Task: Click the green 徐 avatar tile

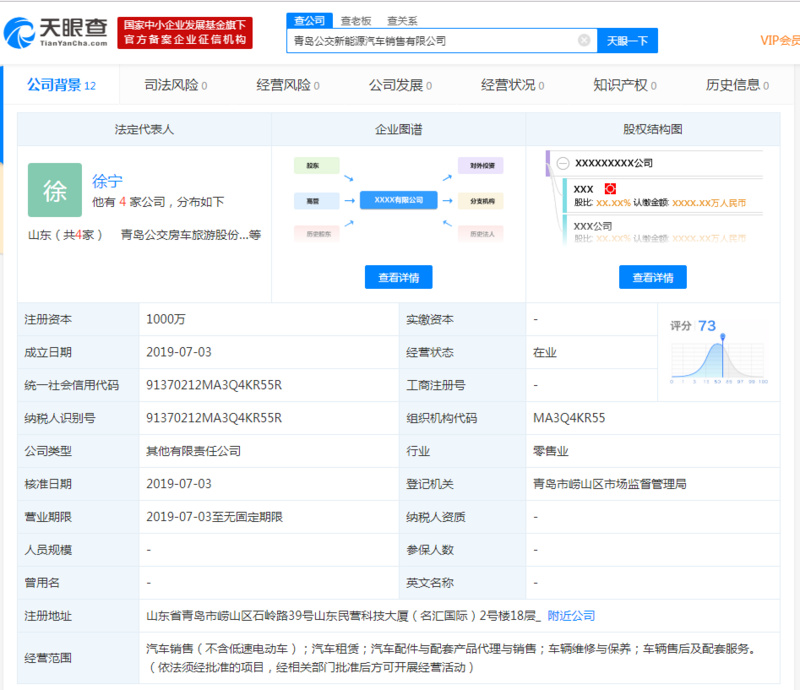Action: (x=55, y=190)
